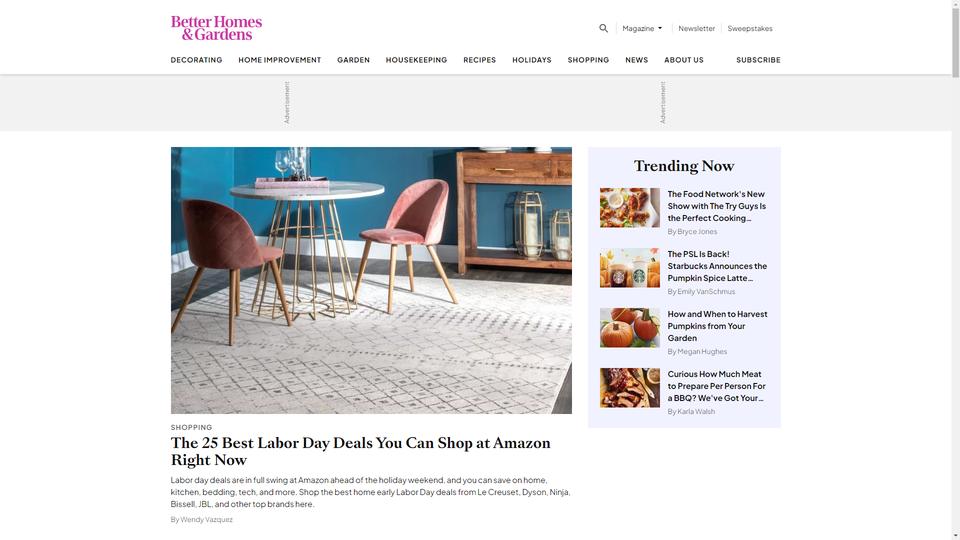Open the Sweepstakes link
The width and height of the screenshot is (960, 540).
(749, 28)
